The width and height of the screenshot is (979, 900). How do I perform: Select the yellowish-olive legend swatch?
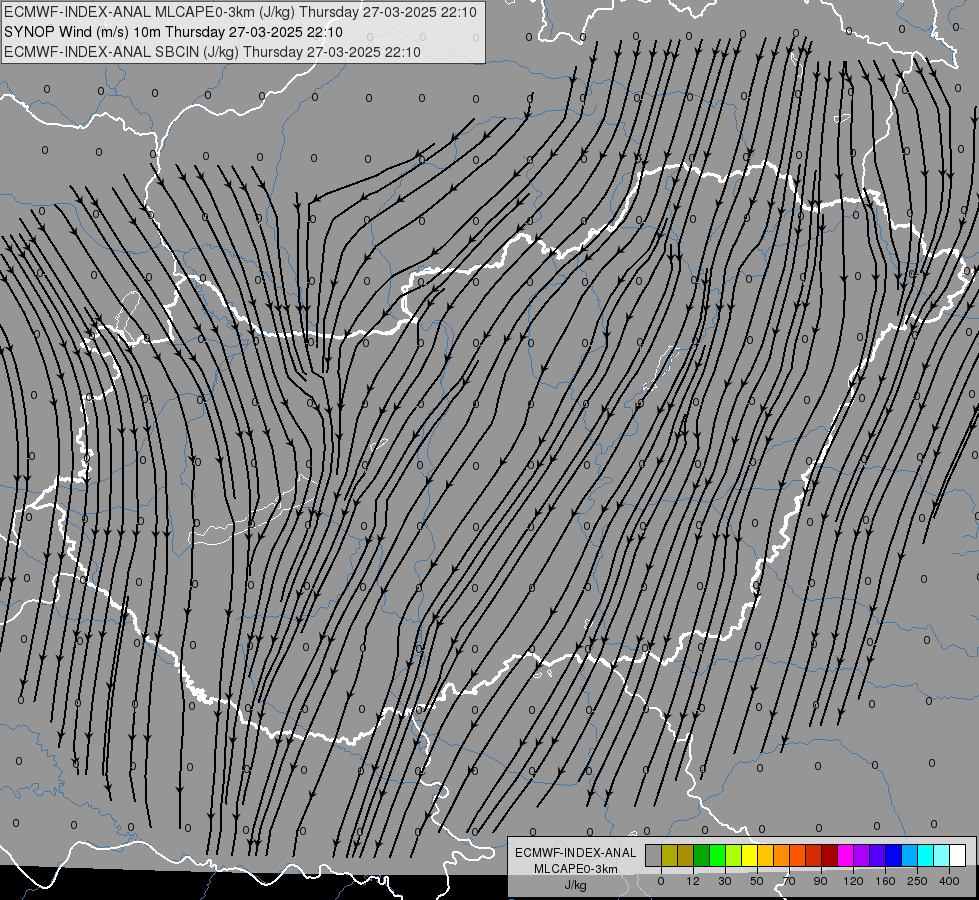670,855
